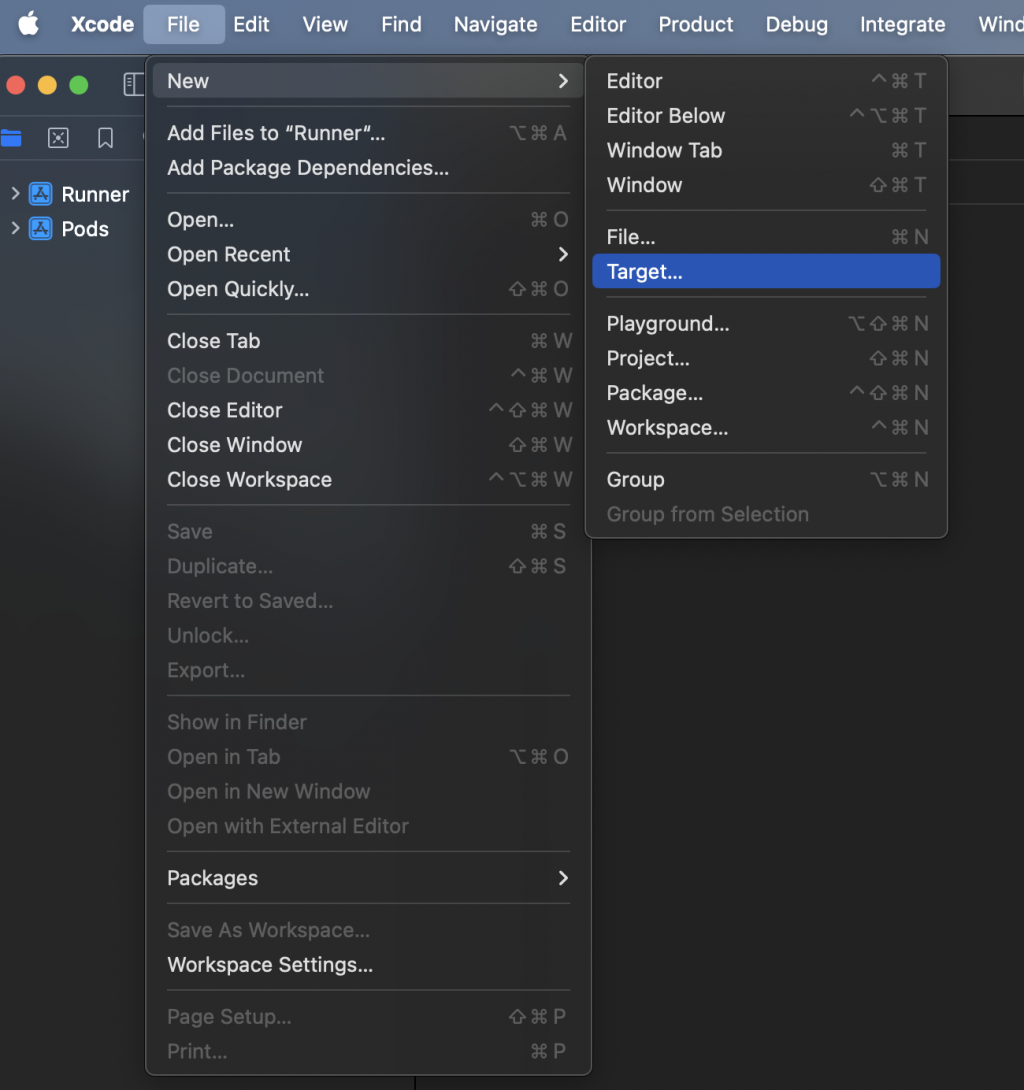Open the Product menu

pyautogui.click(x=696, y=24)
